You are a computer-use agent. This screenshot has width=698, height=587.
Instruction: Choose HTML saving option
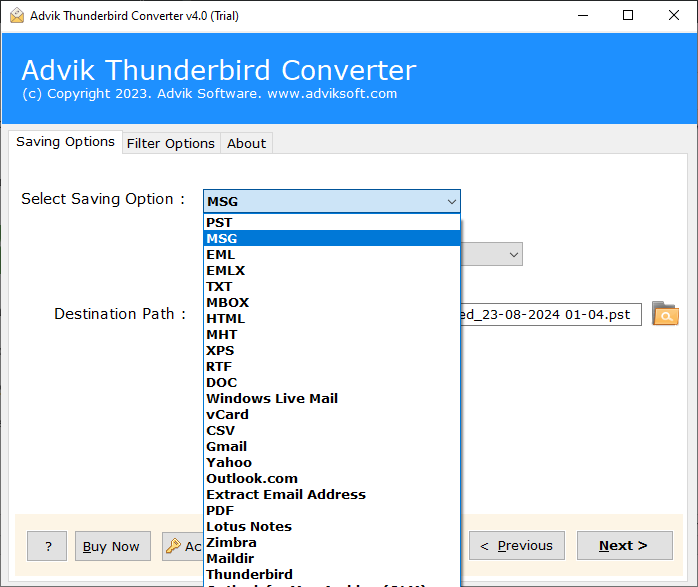coord(332,319)
